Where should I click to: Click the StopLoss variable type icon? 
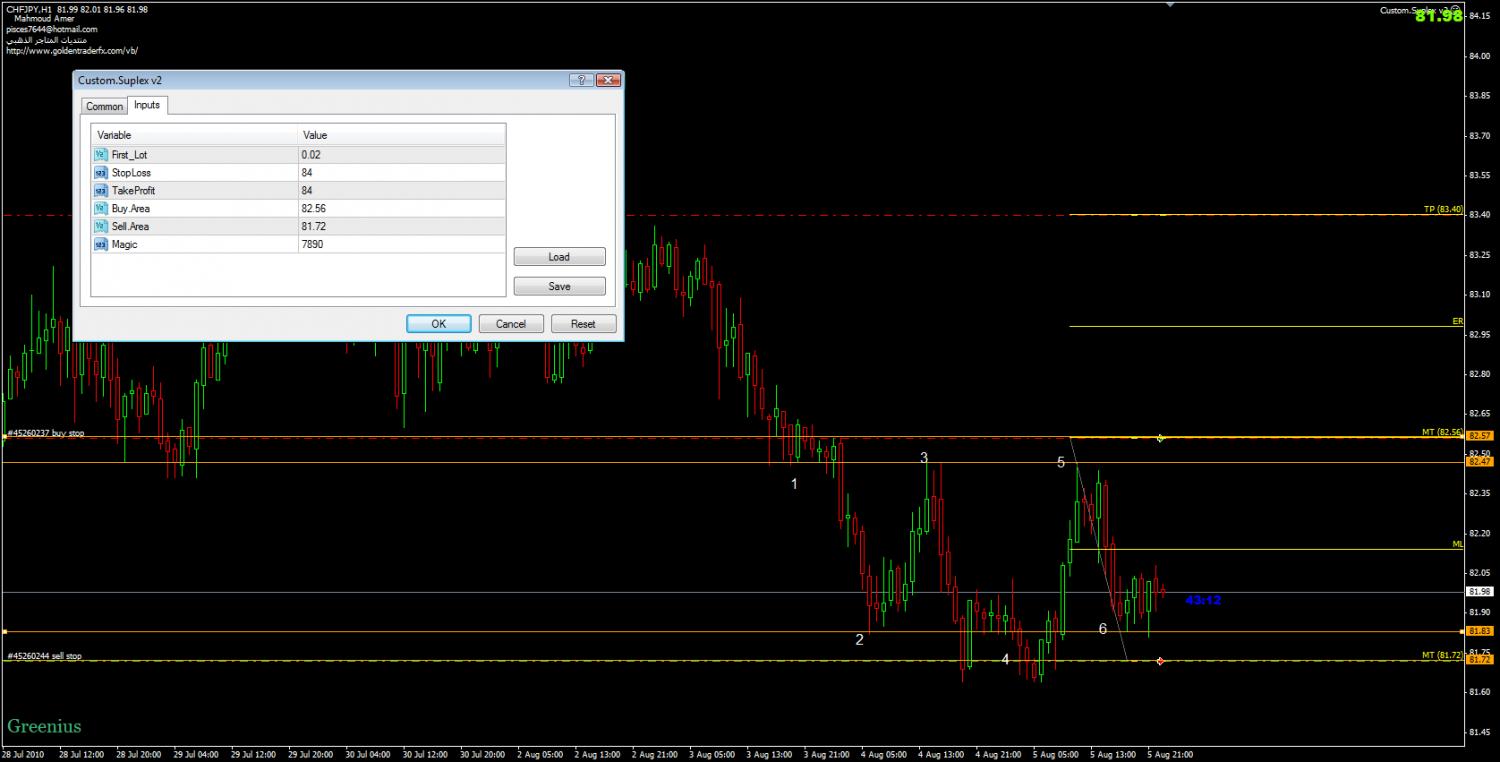coord(100,173)
